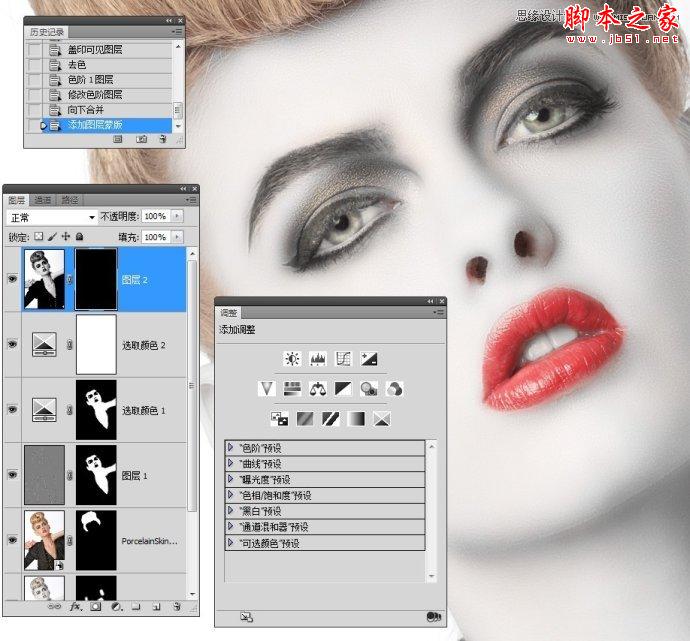Screen dimensions: 690x641
Task: Add a Vibrance adjustment
Action: pyautogui.click(x=267, y=388)
